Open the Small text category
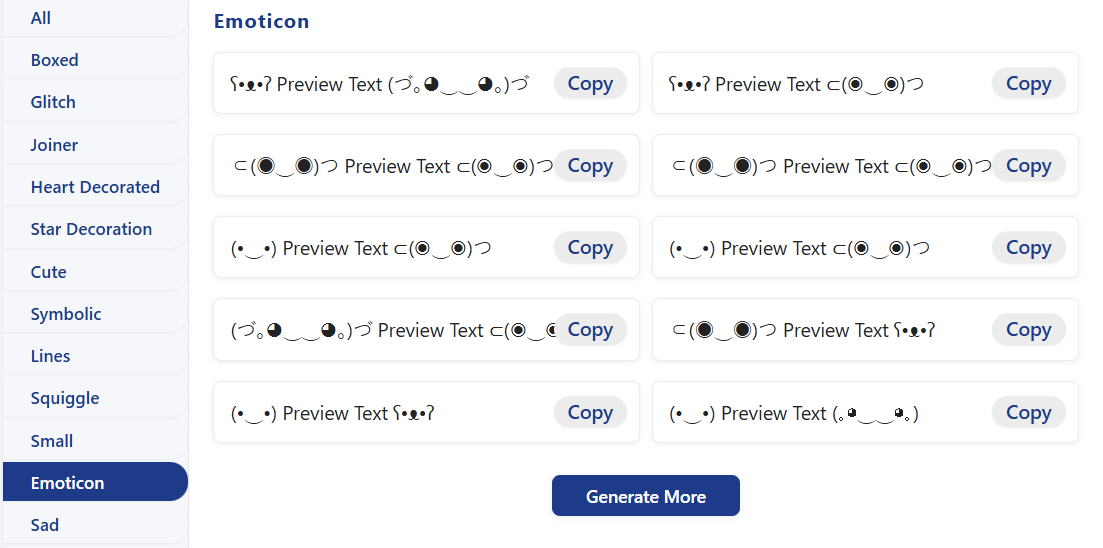 point(95,441)
